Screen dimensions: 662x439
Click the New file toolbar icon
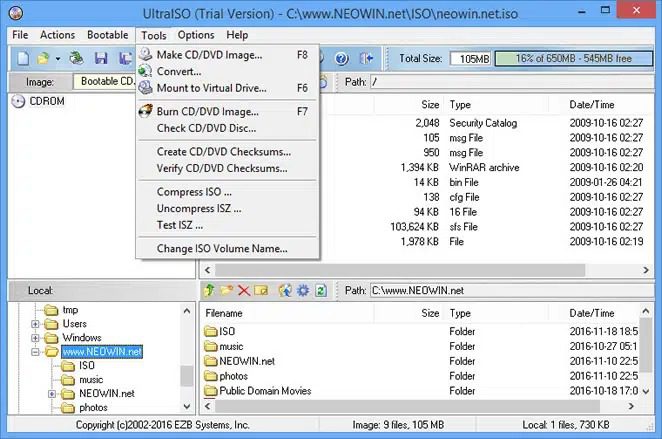tap(22, 59)
